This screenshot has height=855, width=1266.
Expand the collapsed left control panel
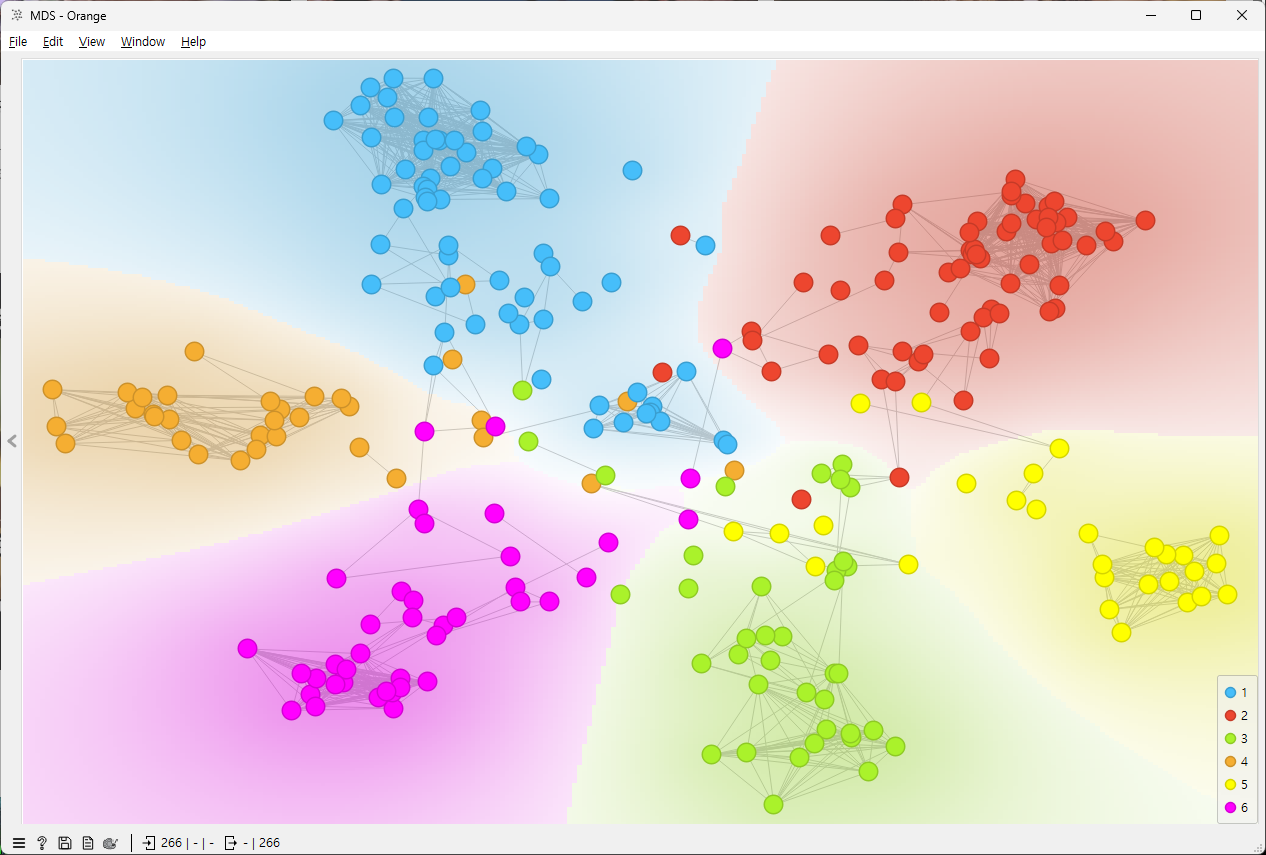tap(12, 441)
